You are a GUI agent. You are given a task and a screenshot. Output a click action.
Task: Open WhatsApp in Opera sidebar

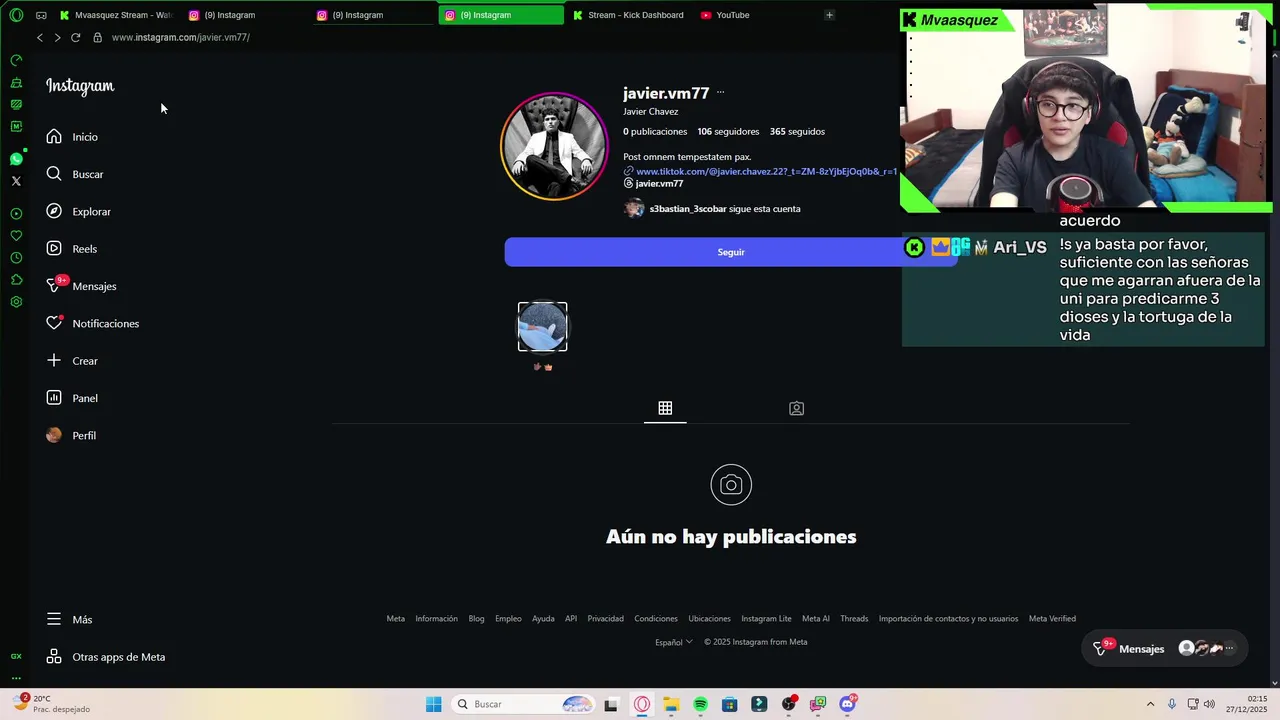point(16,159)
